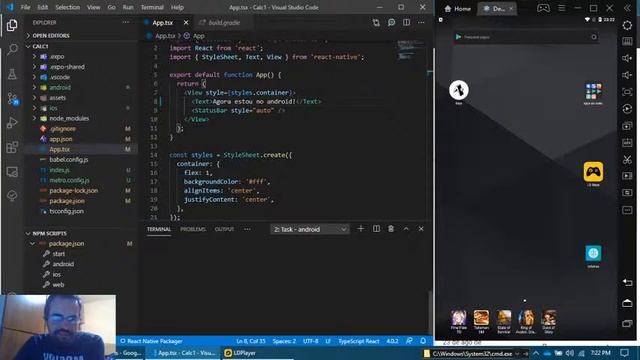Close the App.tsx editor tab
This screenshot has width=640, height=360.
186,22
